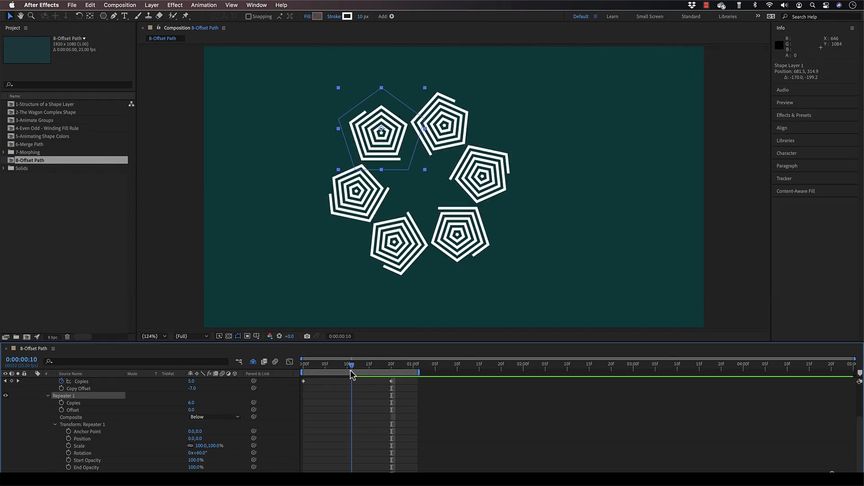
Task: Click the Rotation stopwatch icon
Action: click(x=69, y=453)
